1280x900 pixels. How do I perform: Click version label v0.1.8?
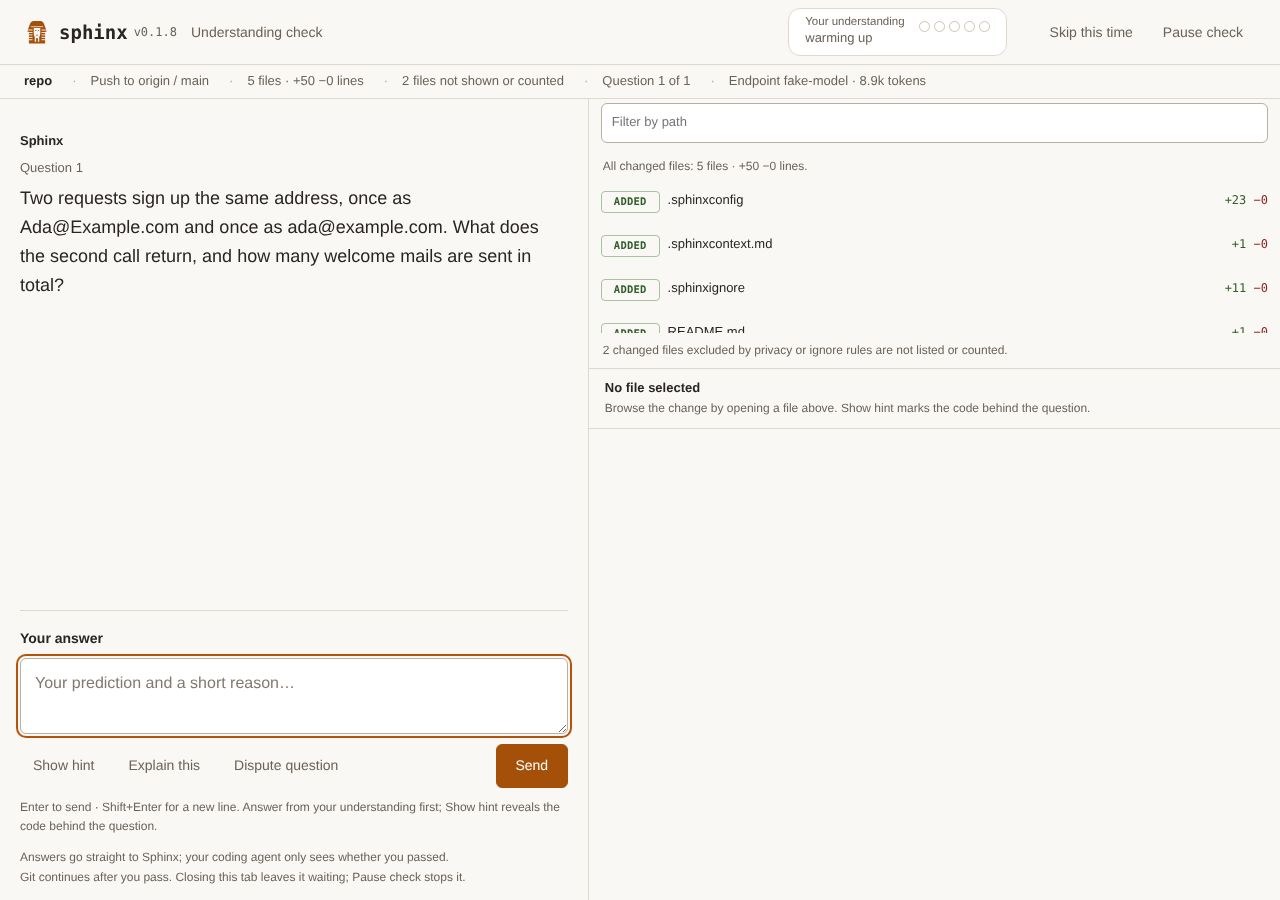[155, 32]
